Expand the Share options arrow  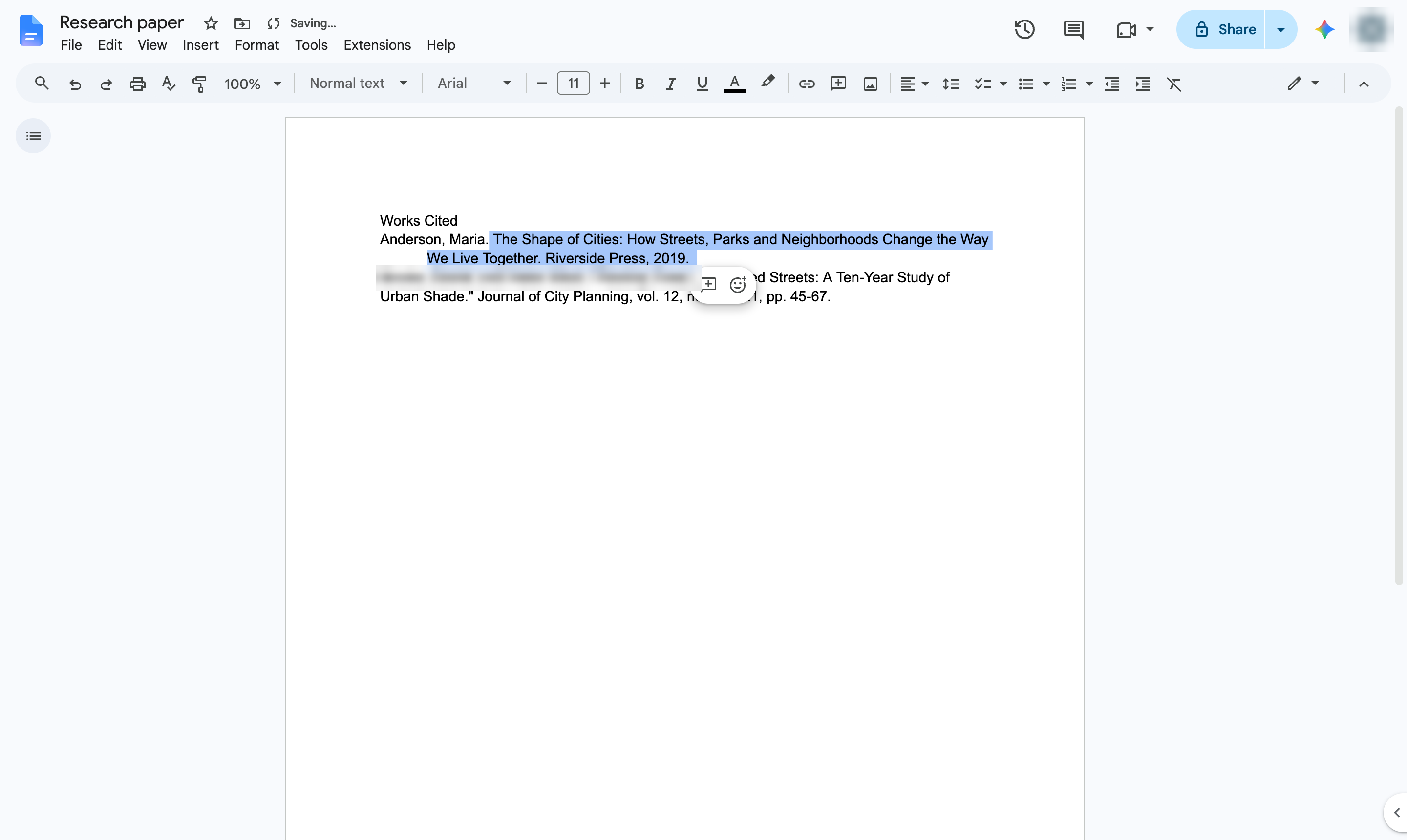coord(1281,29)
